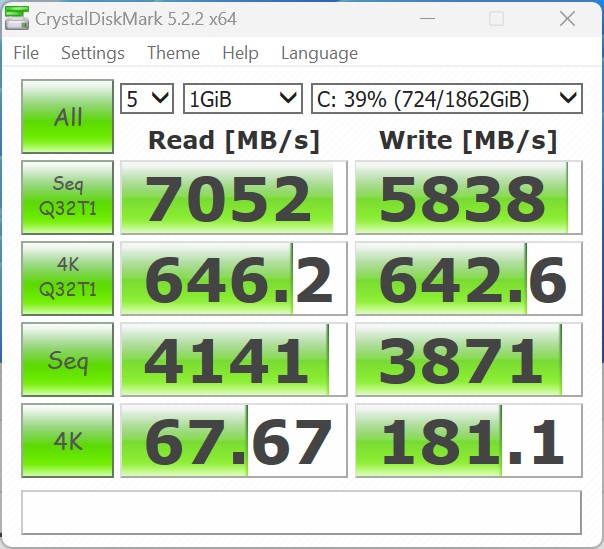Image resolution: width=604 pixels, height=549 pixels.
Task: Run all benchmarks with the All button
Action: pos(67,116)
